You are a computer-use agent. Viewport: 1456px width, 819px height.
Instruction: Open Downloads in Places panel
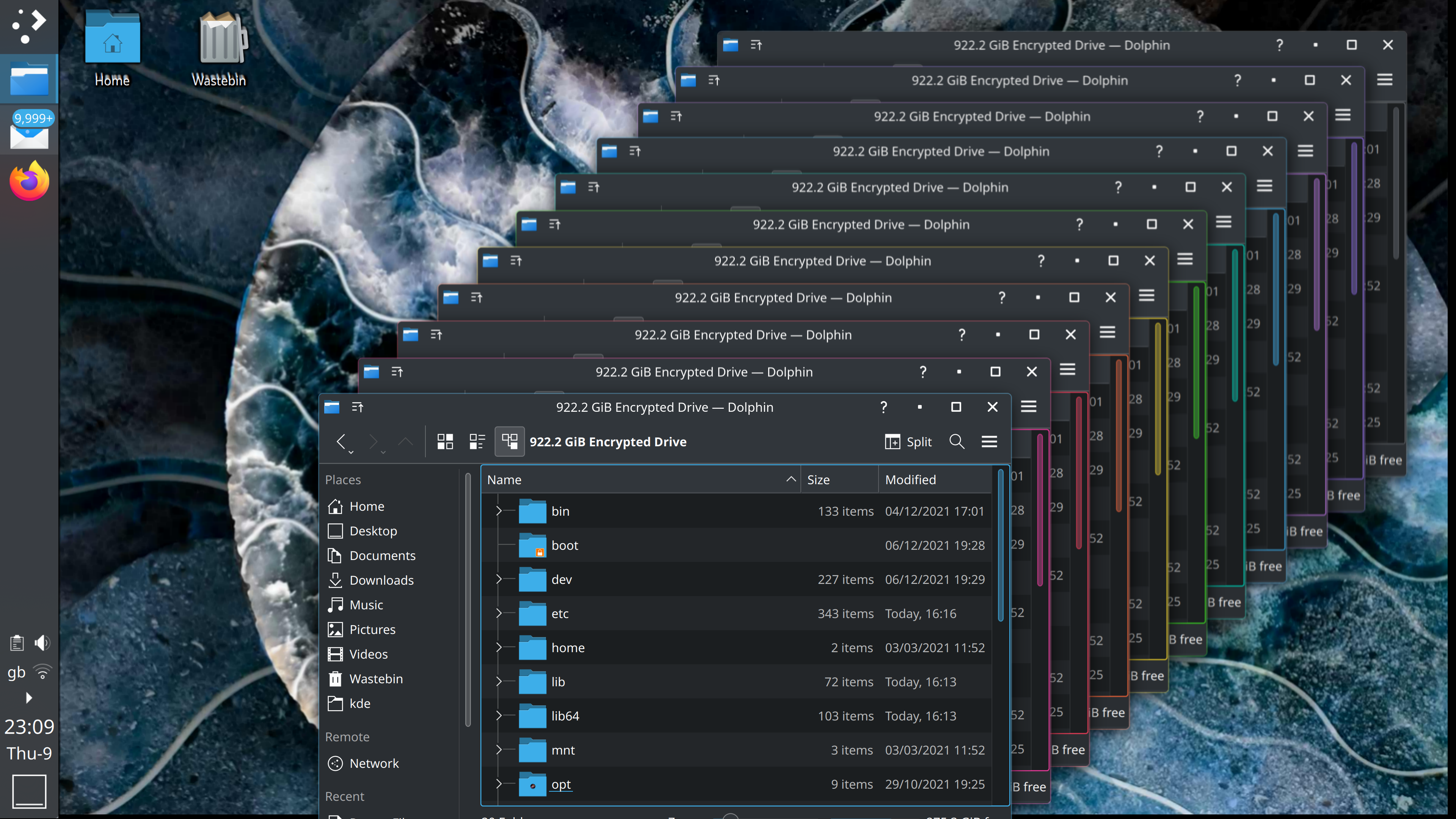[x=381, y=580]
